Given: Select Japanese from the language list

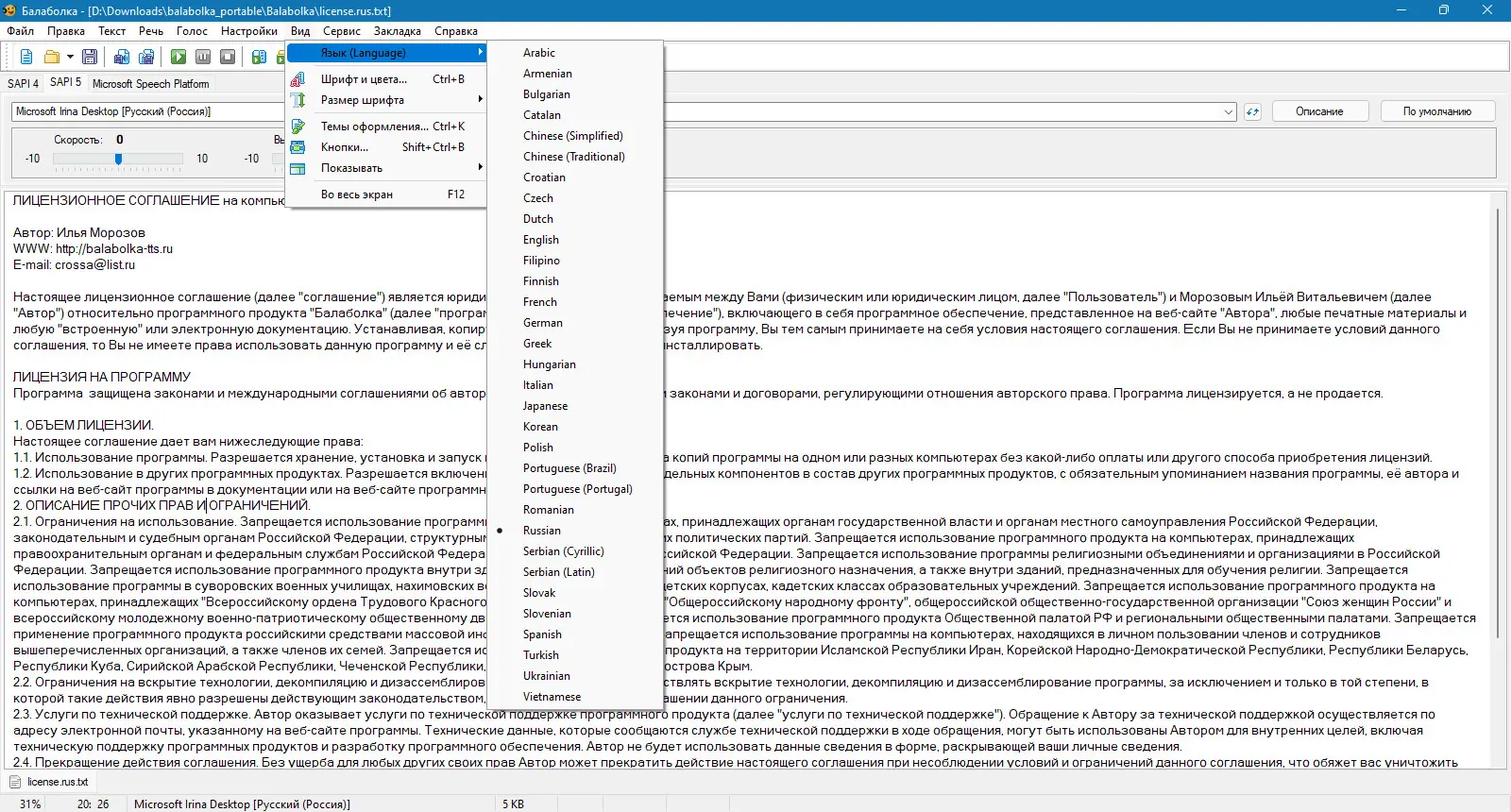Looking at the screenshot, I should pyautogui.click(x=574, y=406).
